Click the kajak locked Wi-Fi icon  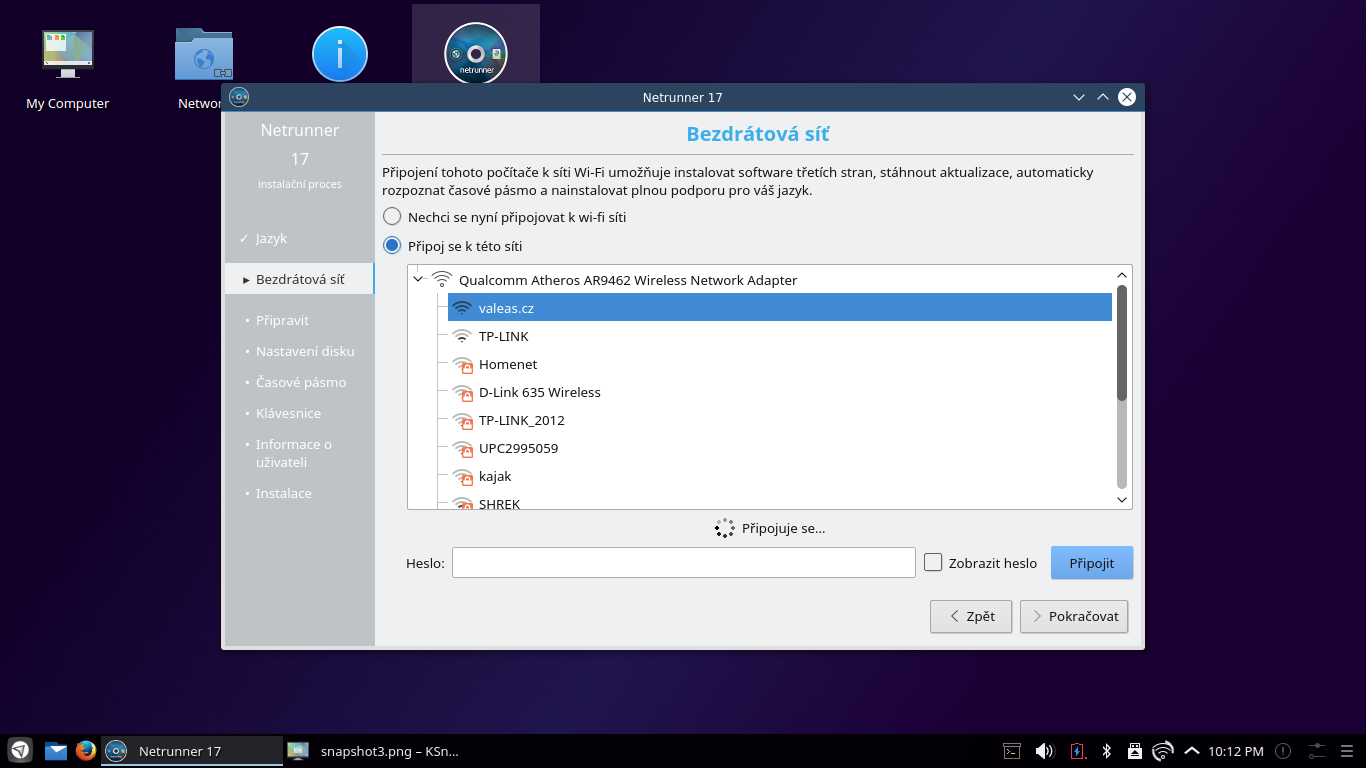462,476
